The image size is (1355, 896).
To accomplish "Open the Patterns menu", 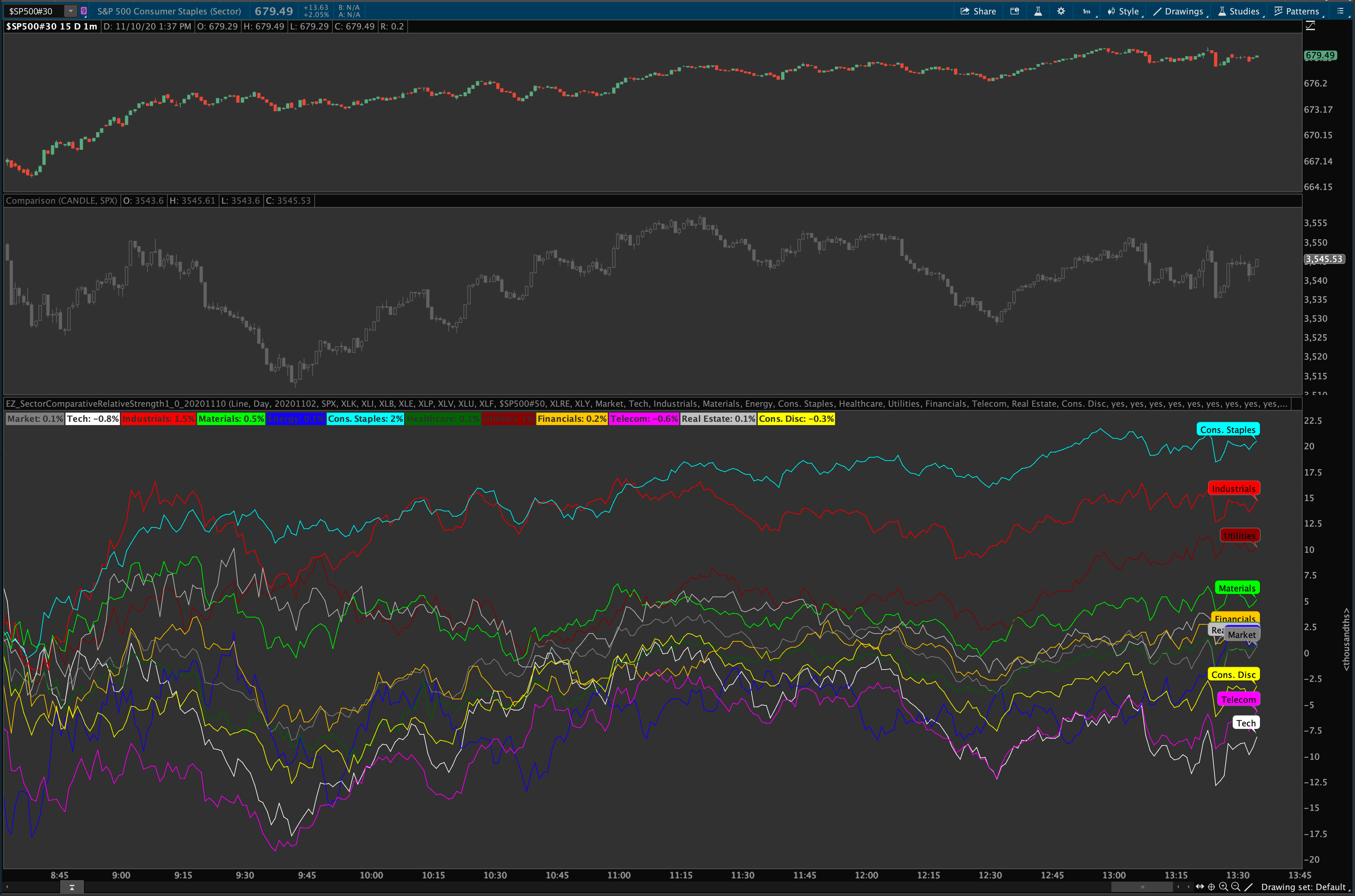I will 1296,11.
